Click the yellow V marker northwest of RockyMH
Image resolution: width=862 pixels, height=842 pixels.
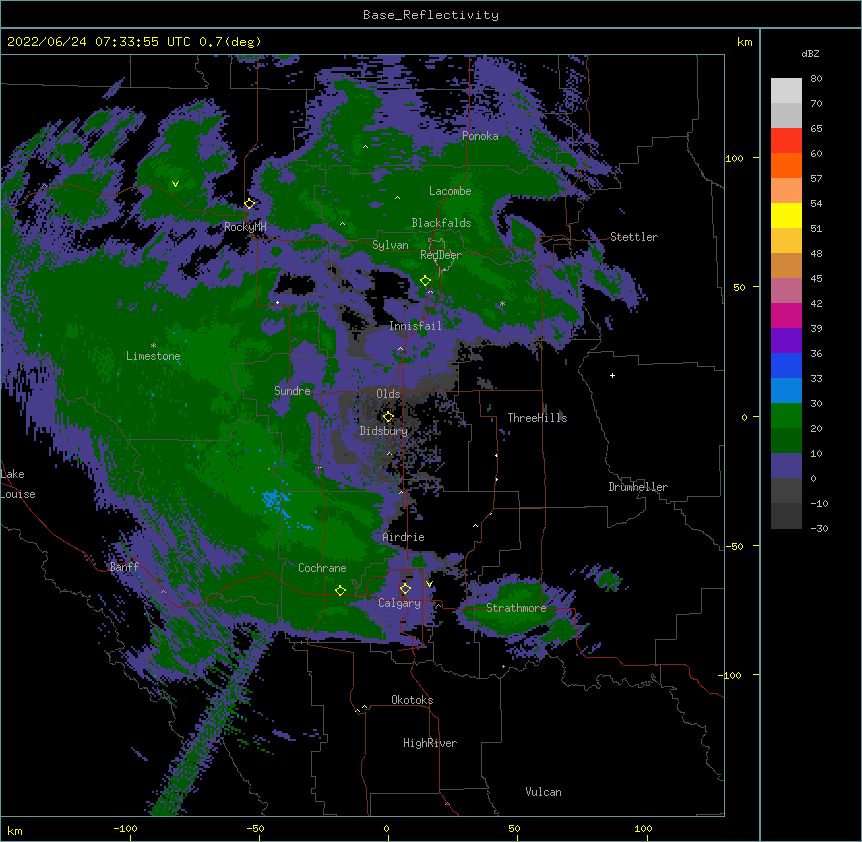coord(175,184)
